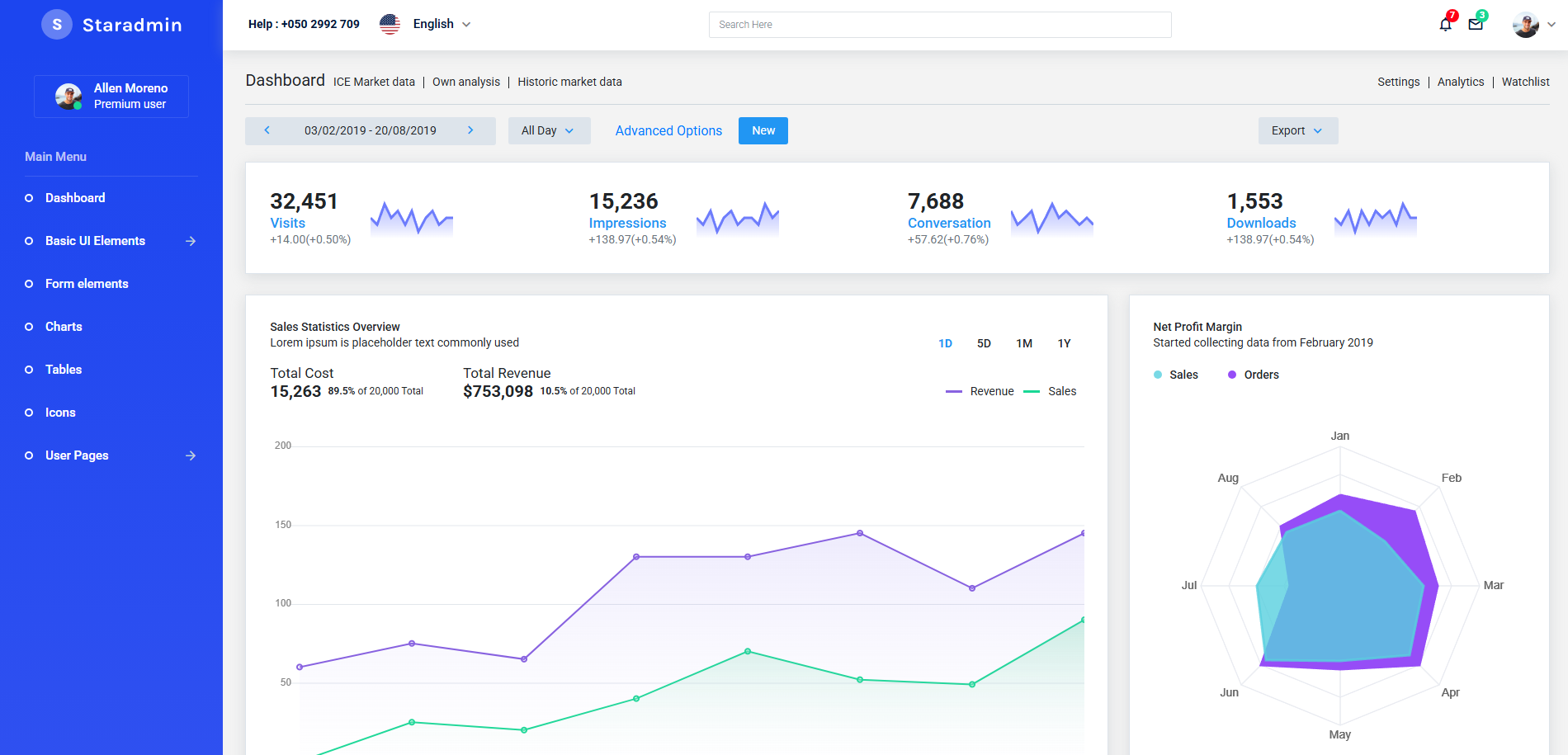The height and width of the screenshot is (755, 1568).
Task: Click the Visits sparkline chart
Action: (412, 219)
